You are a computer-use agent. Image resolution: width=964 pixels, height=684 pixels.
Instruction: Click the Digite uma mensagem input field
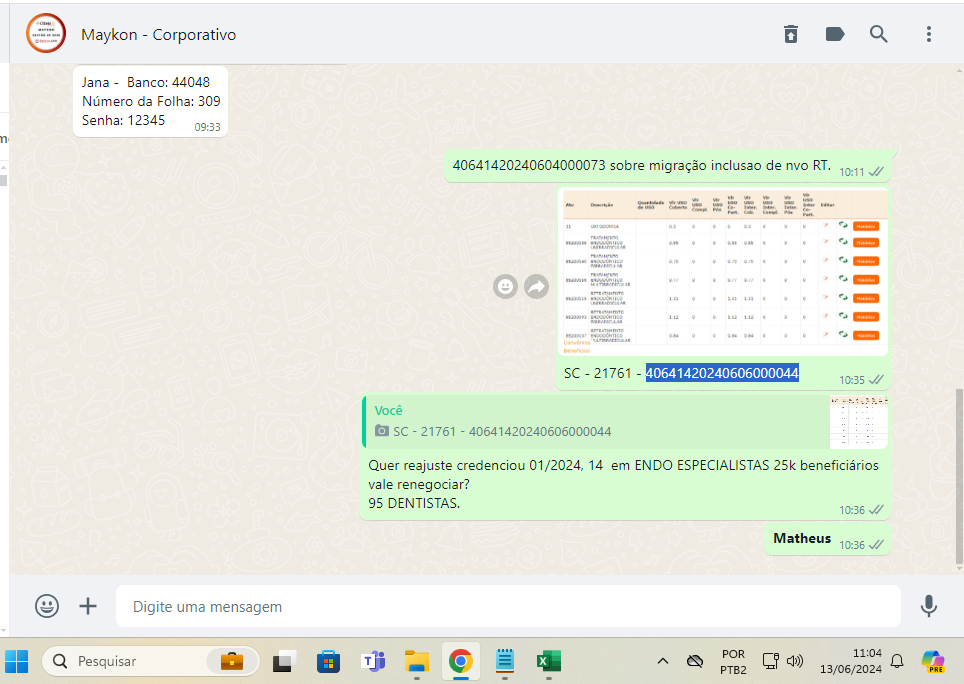click(x=508, y=606)
